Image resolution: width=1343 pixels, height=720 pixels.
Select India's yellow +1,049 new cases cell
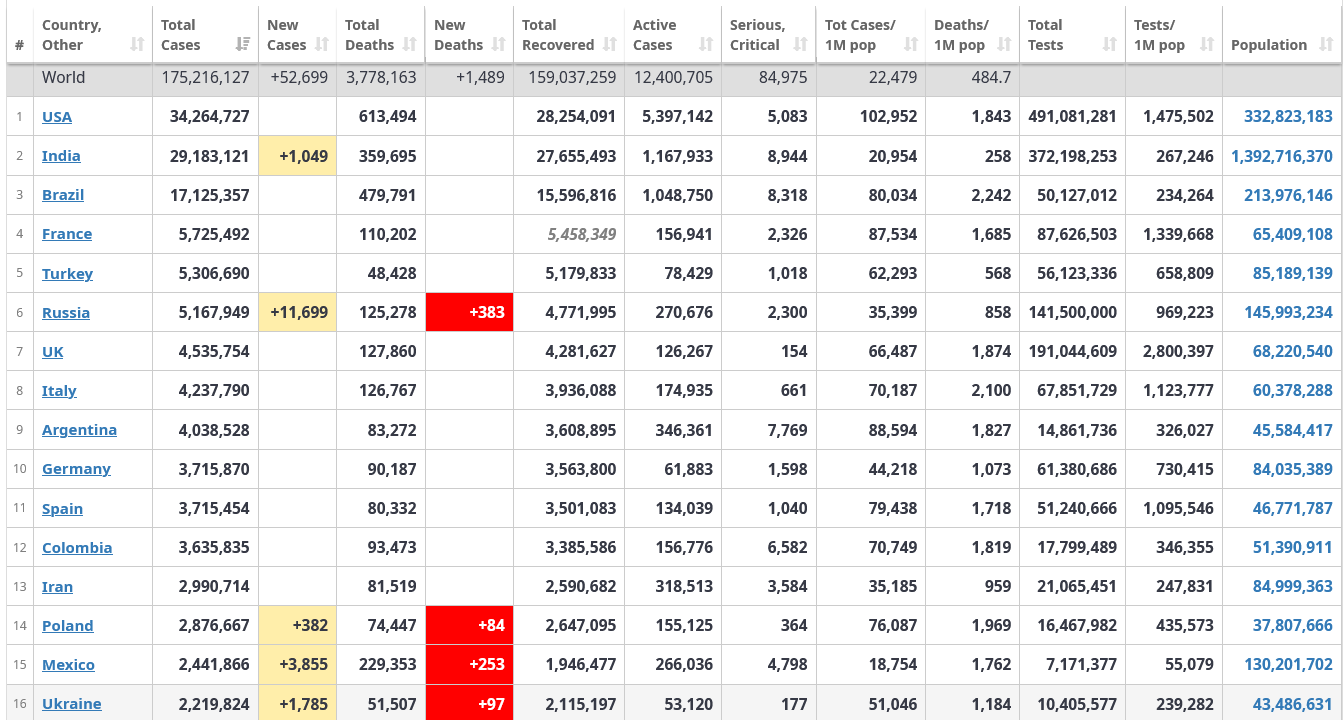(x=297, y=156)
